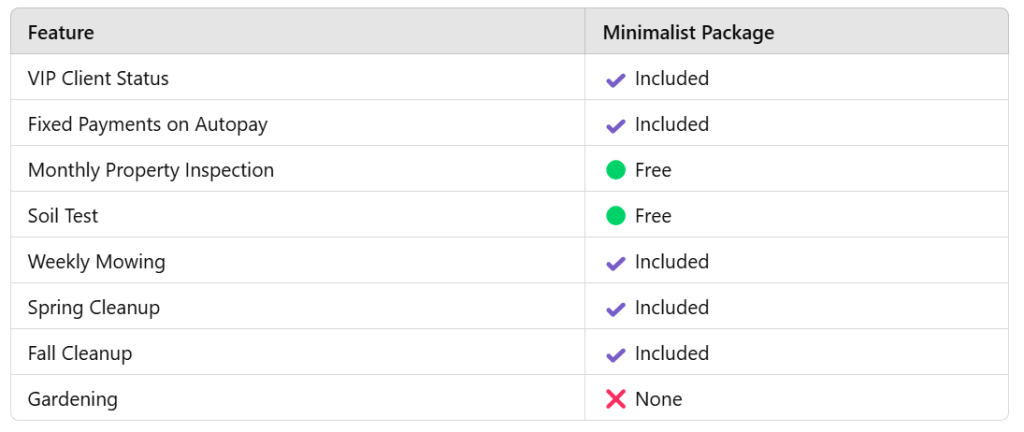Click red X icon in Gardening row
The image size is (1024, 432).
coord(616,399)
